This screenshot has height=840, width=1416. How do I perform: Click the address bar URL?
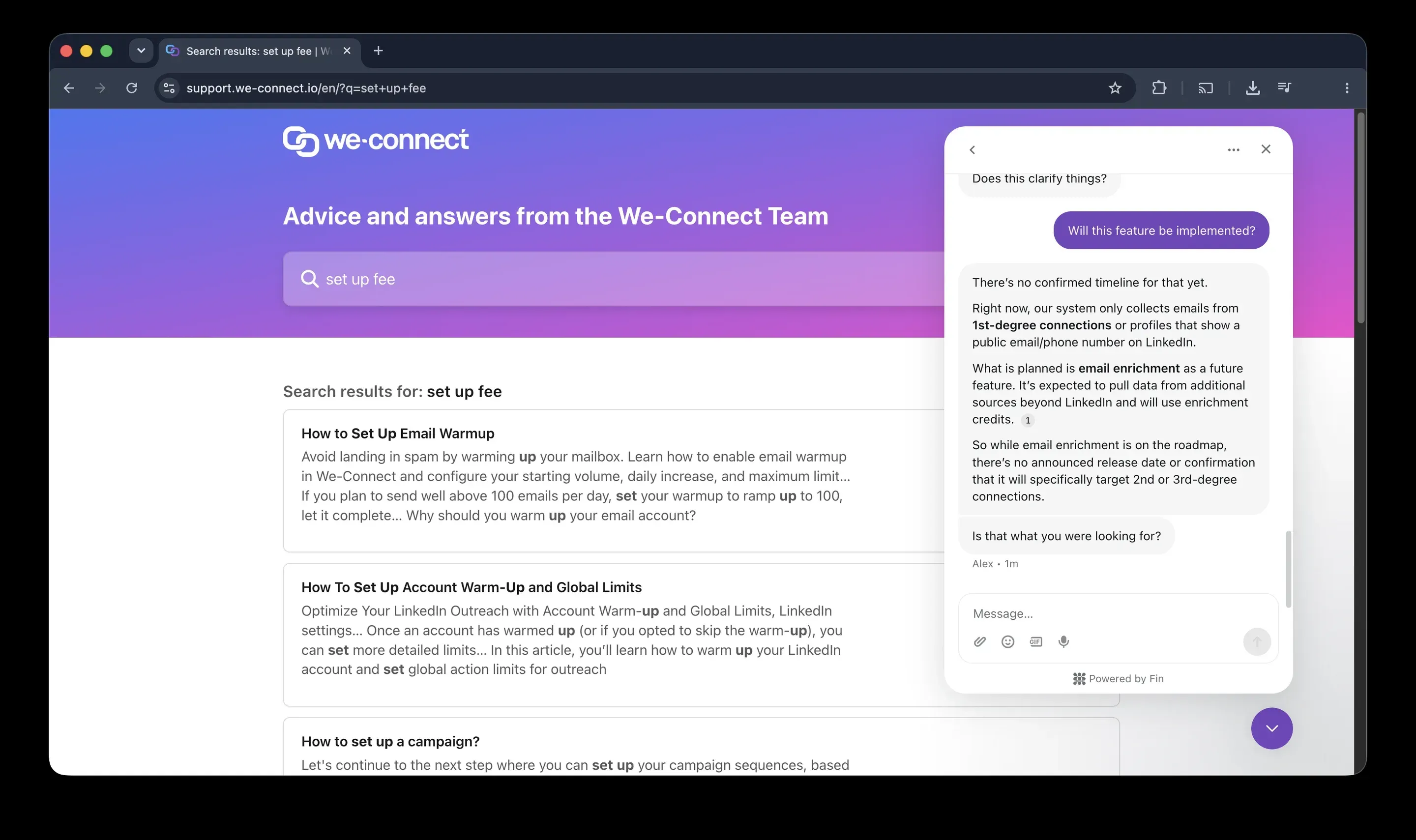point(306,88)
